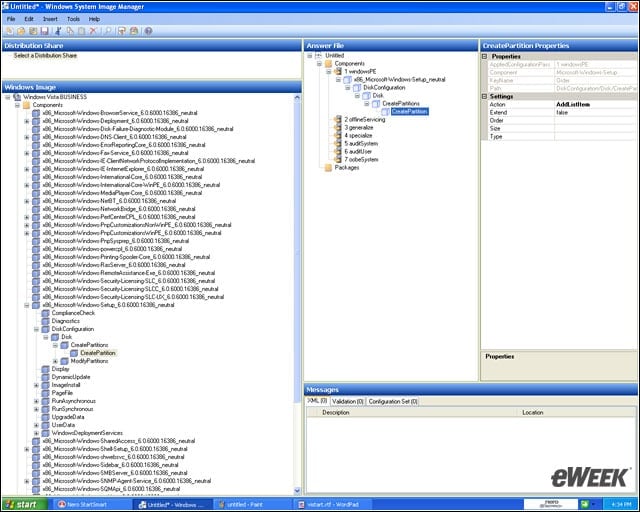This screenshot has height=512, width=640.
Task: Collapse the Settings section in properties panel
Action: tap(484, 96)
